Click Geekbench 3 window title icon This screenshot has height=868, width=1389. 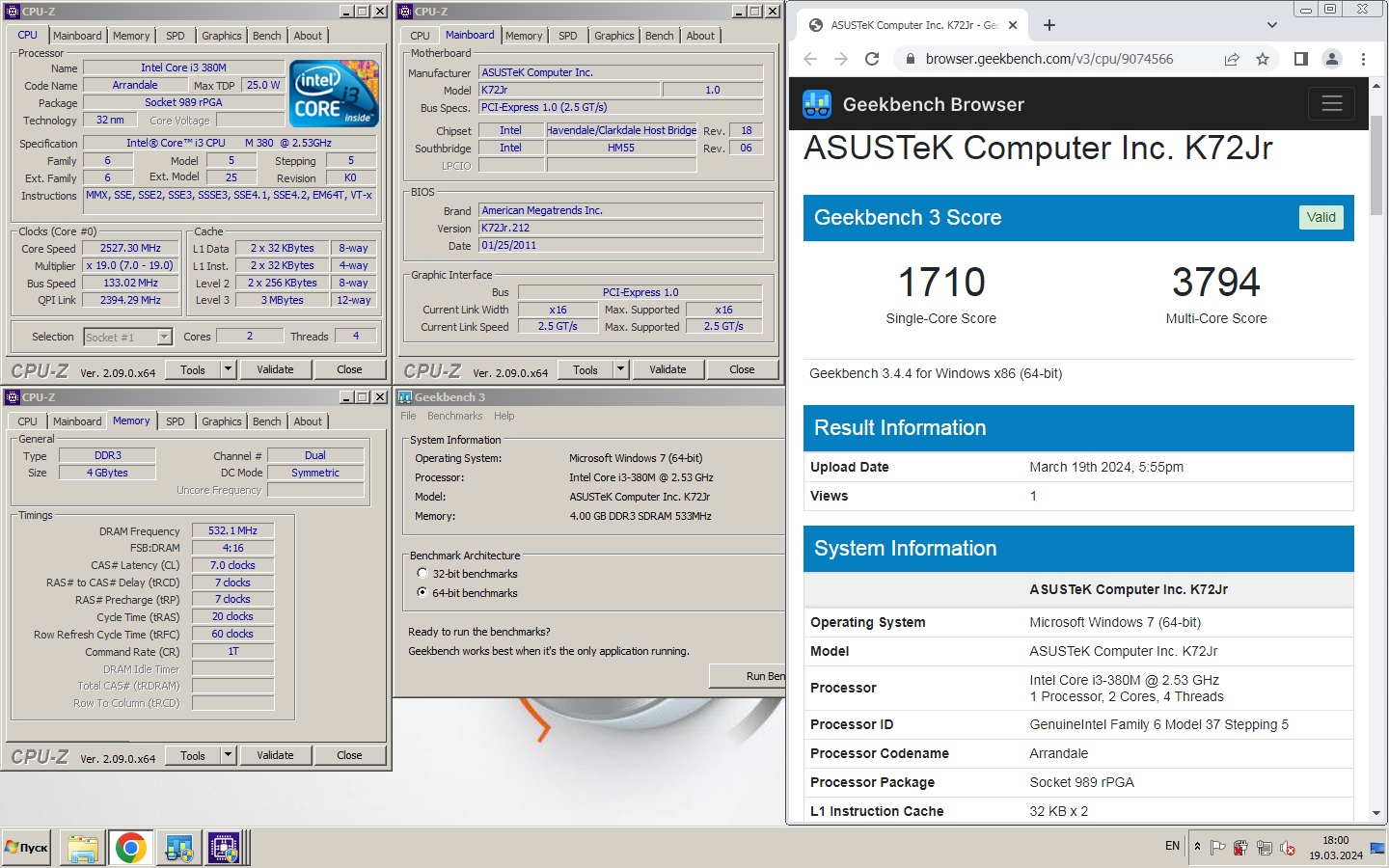click(x=405, y=396)
